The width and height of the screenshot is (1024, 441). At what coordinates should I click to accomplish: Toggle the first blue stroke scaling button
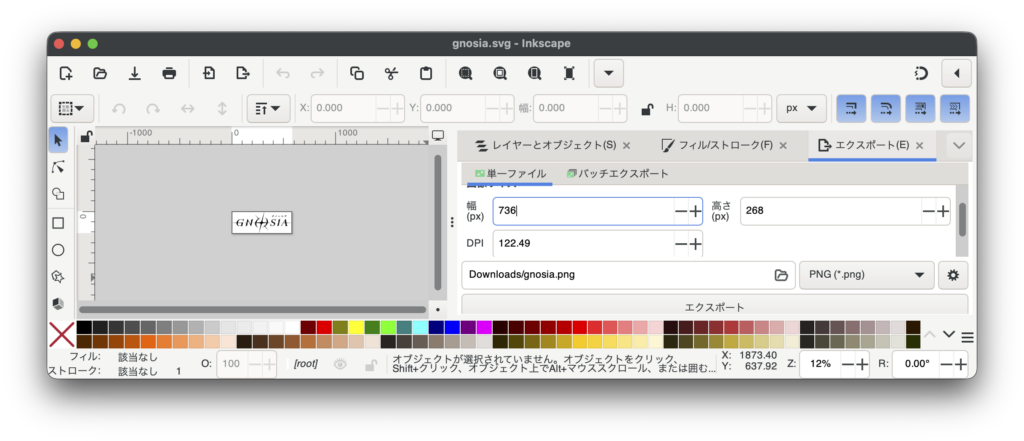(851, 108)
